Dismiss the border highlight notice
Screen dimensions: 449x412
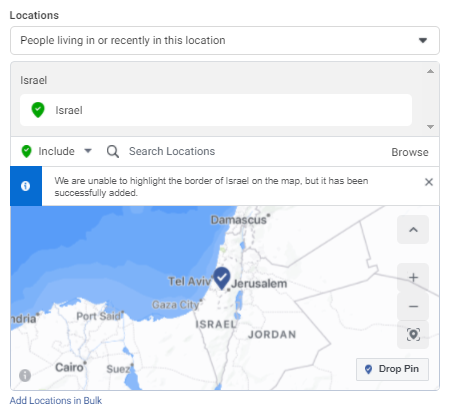tap(429, 182)
